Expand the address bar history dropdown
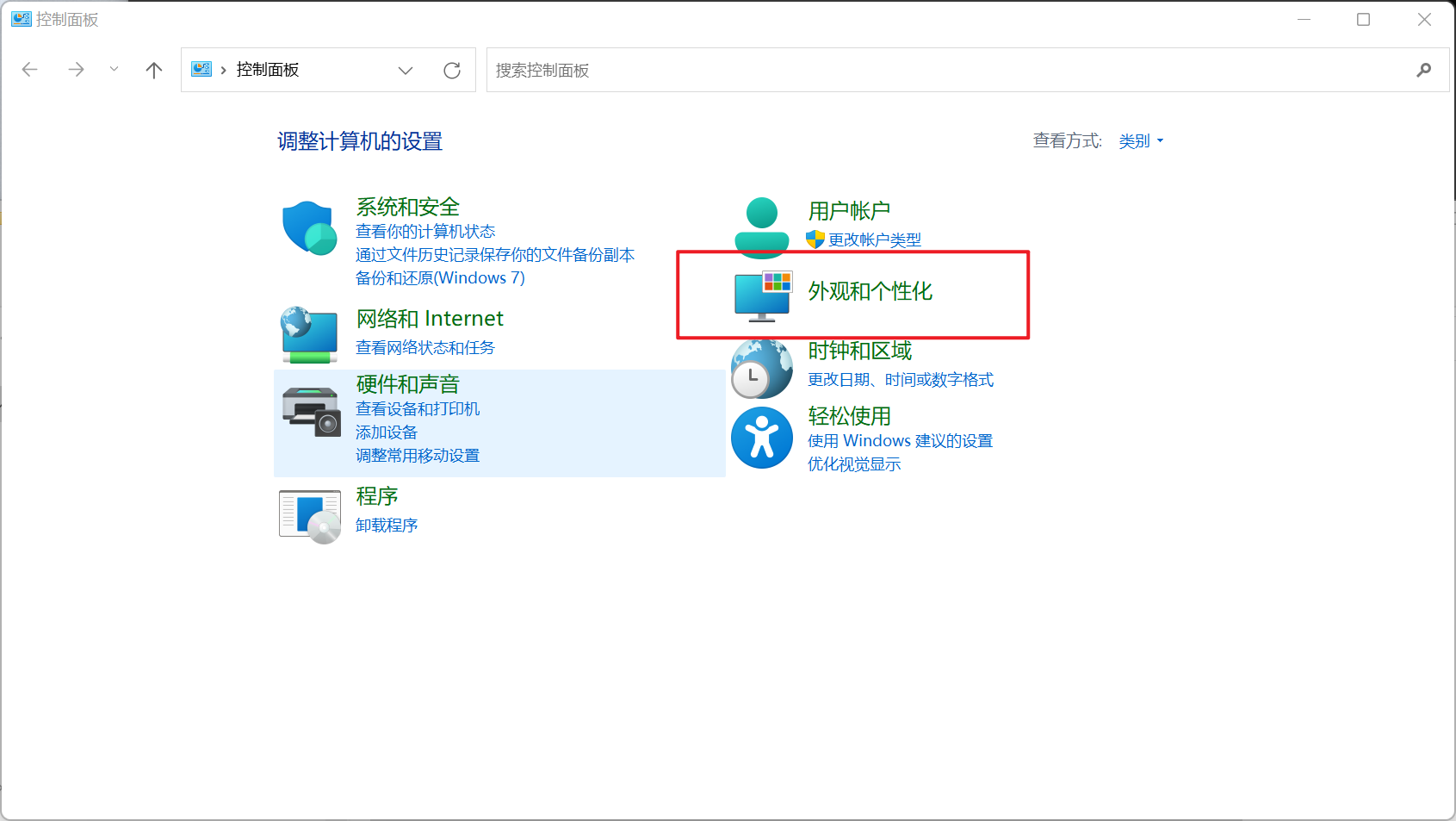This screenshot has height=821, width=1456. tap(406, 70)
